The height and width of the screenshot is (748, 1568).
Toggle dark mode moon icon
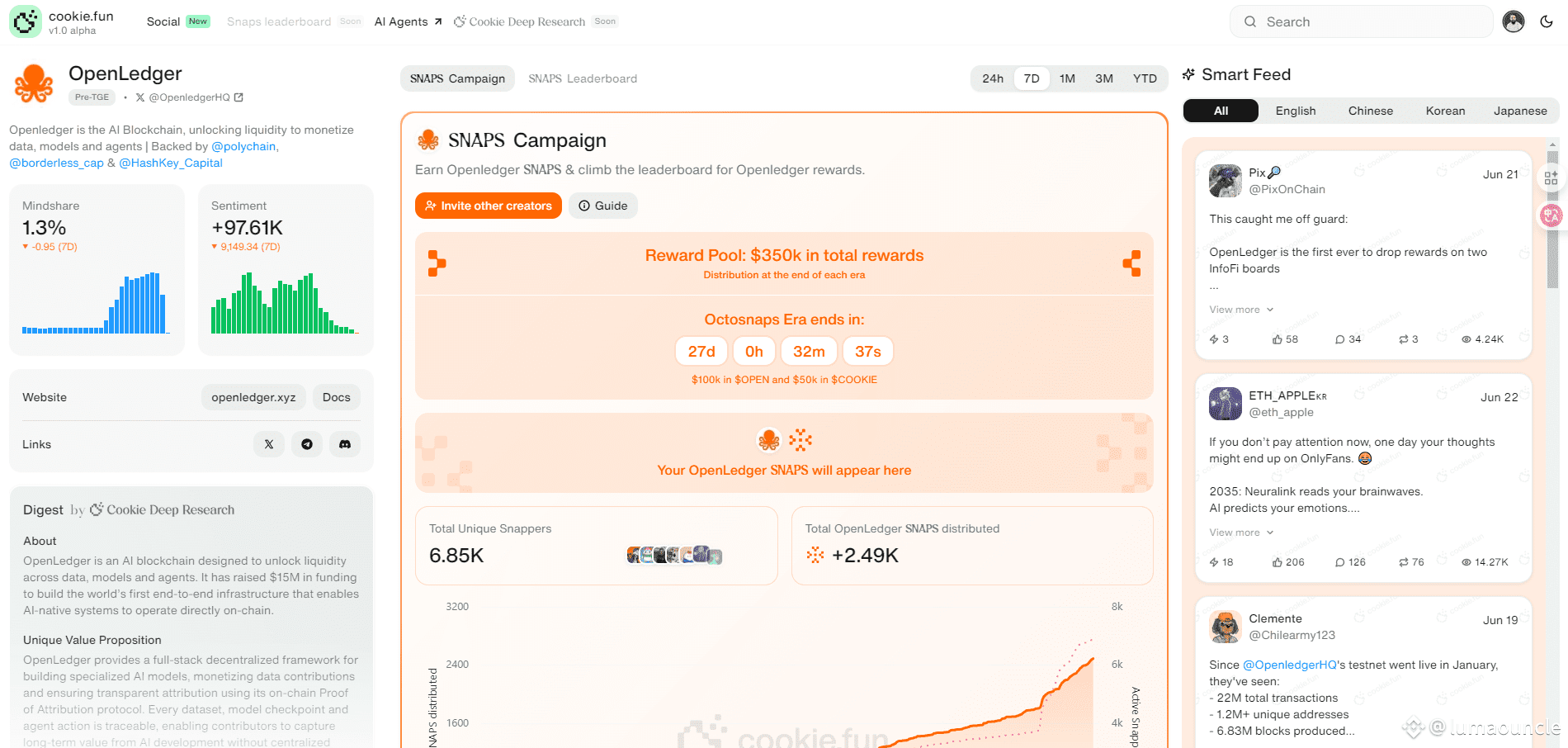coord(1547,21)
